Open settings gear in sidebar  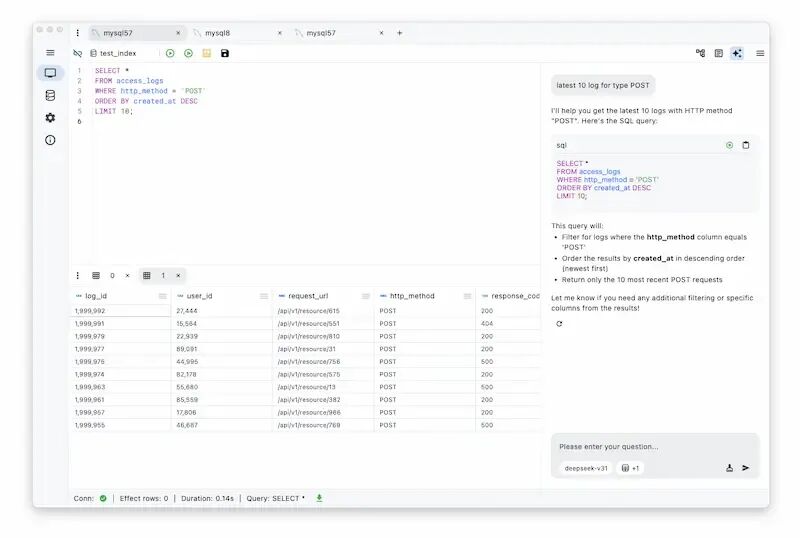pyautogui.click(x=50, y=117)
